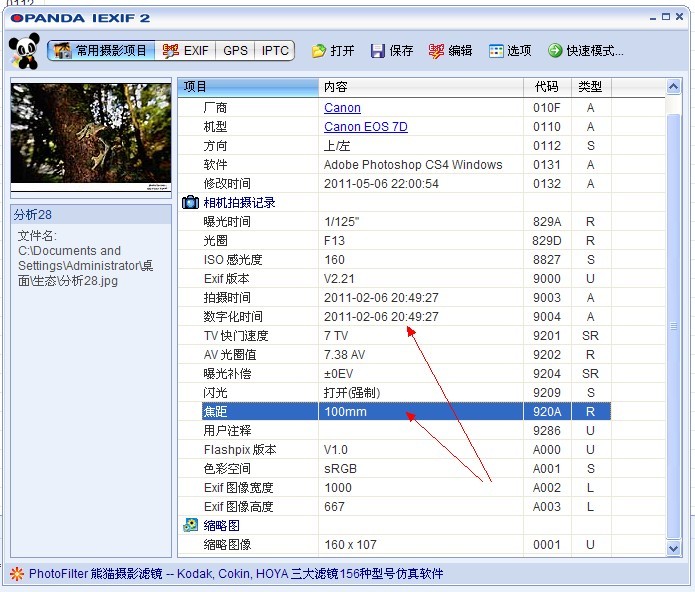Select the 闪光 value 打开(强制)
The height and width of the screenshot is (592, 695).
352,393
